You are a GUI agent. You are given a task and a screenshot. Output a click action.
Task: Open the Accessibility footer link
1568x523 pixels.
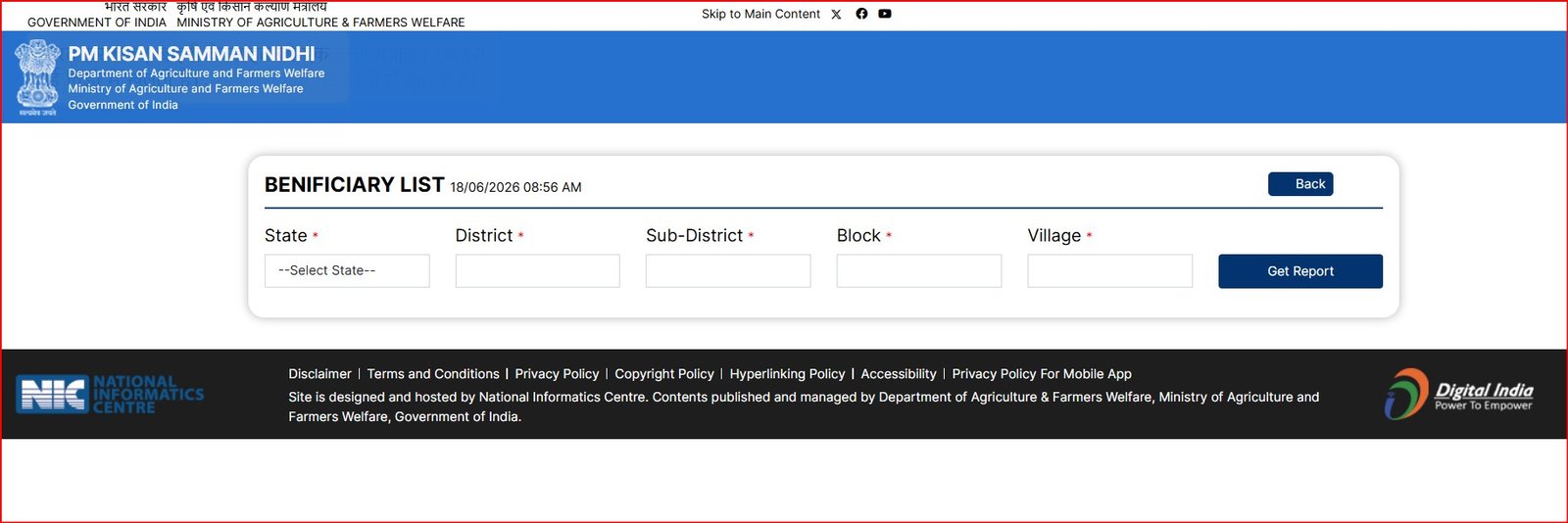tap(899, 374)
